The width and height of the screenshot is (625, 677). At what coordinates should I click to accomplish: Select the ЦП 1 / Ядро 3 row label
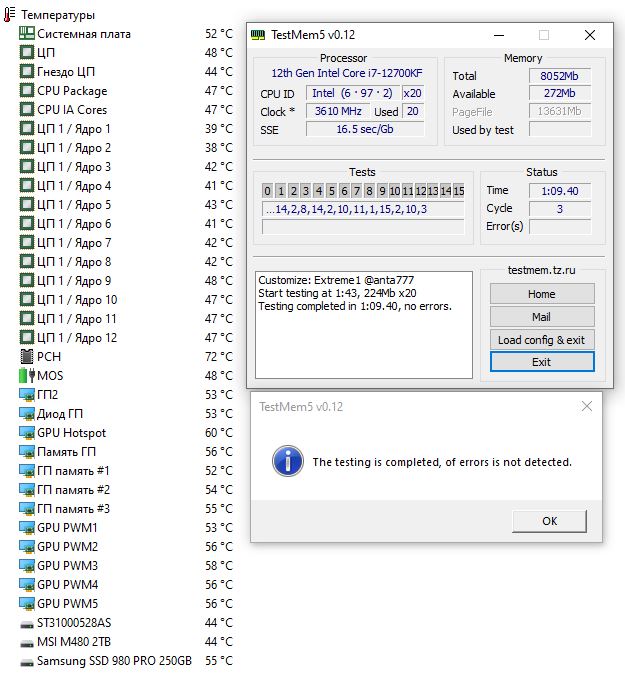point(74,167)
